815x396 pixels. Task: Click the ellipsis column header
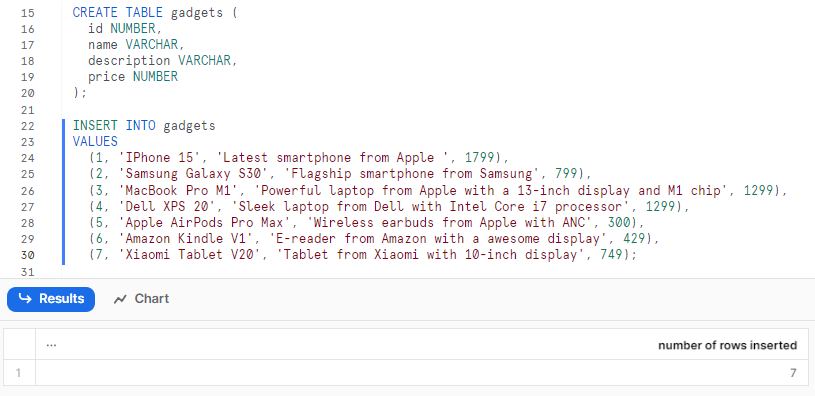click(x=51, y=344)
